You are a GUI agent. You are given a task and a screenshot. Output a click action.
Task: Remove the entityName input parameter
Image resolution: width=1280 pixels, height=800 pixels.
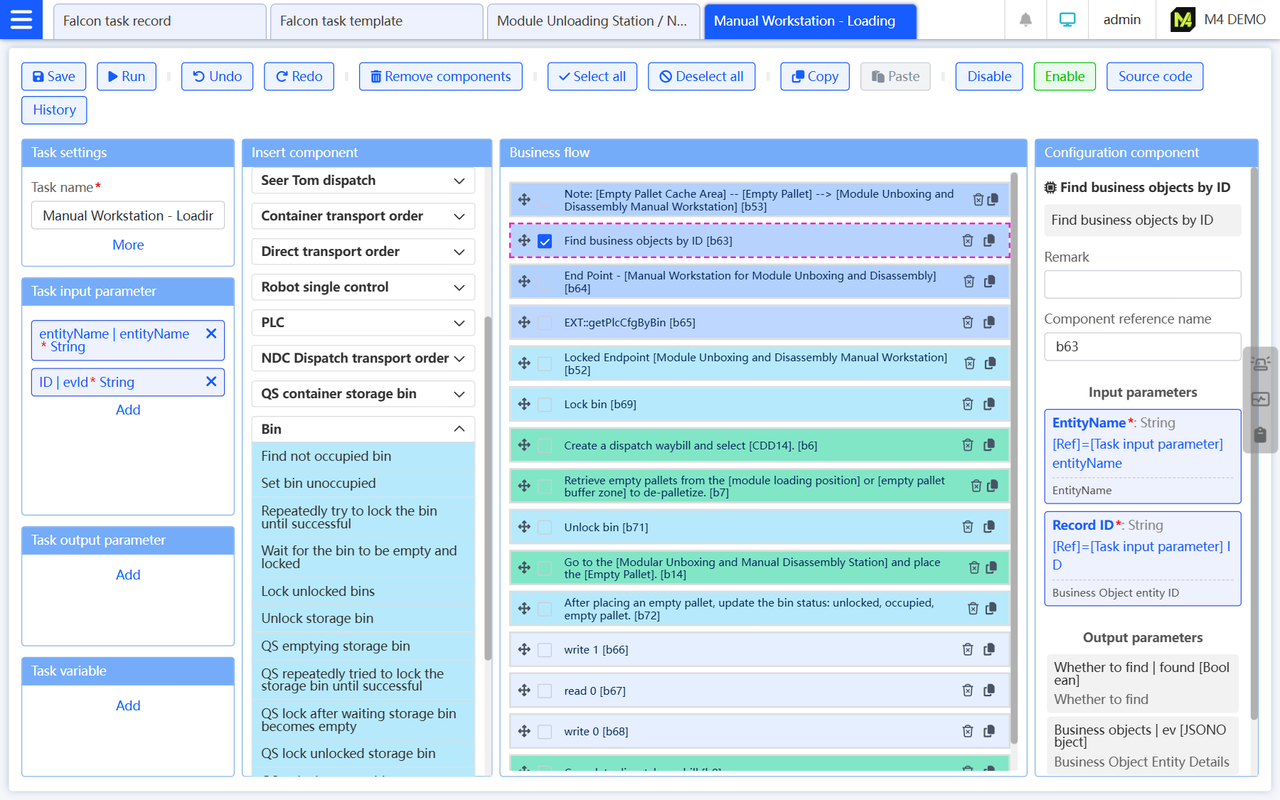click(x=211, y=334)
